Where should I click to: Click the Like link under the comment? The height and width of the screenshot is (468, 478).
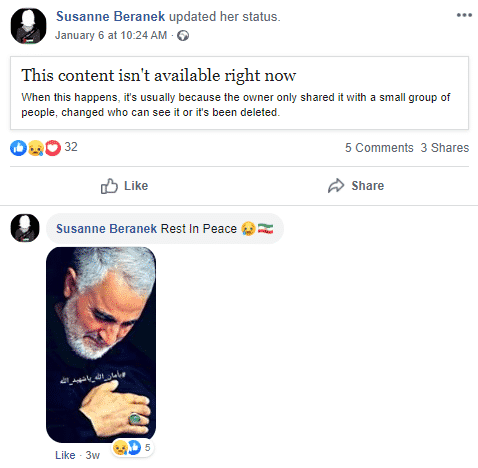pos(65,455)
